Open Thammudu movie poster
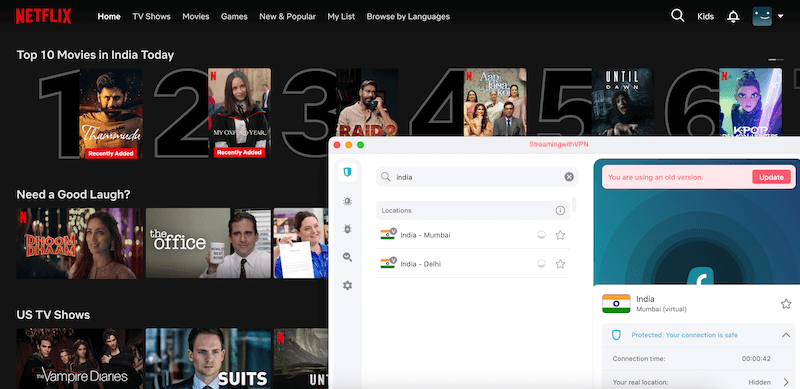This screenshot has width=800, height=389. [x=111, y=113]
